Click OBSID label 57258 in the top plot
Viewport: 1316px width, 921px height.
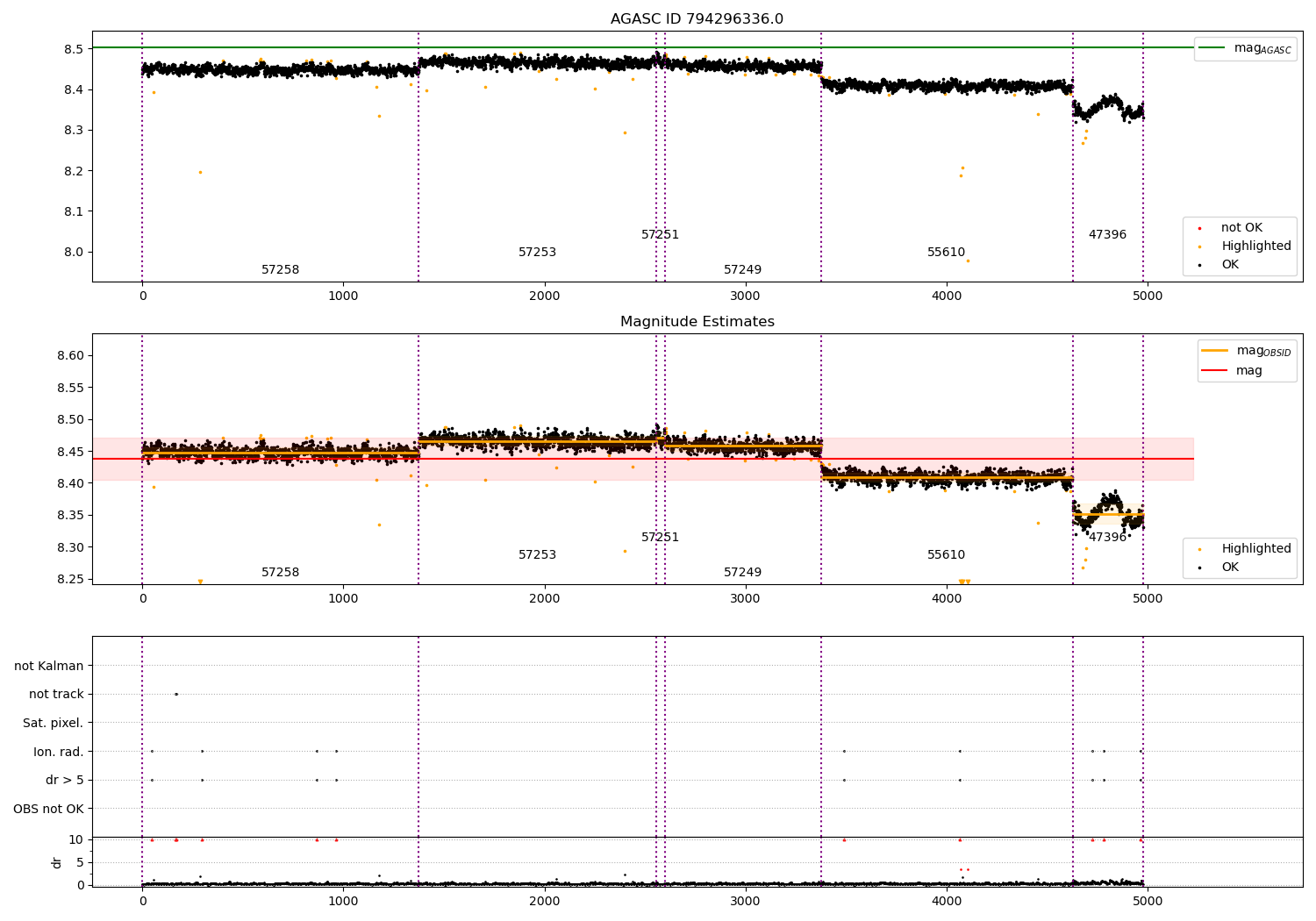tap(280, 270)
